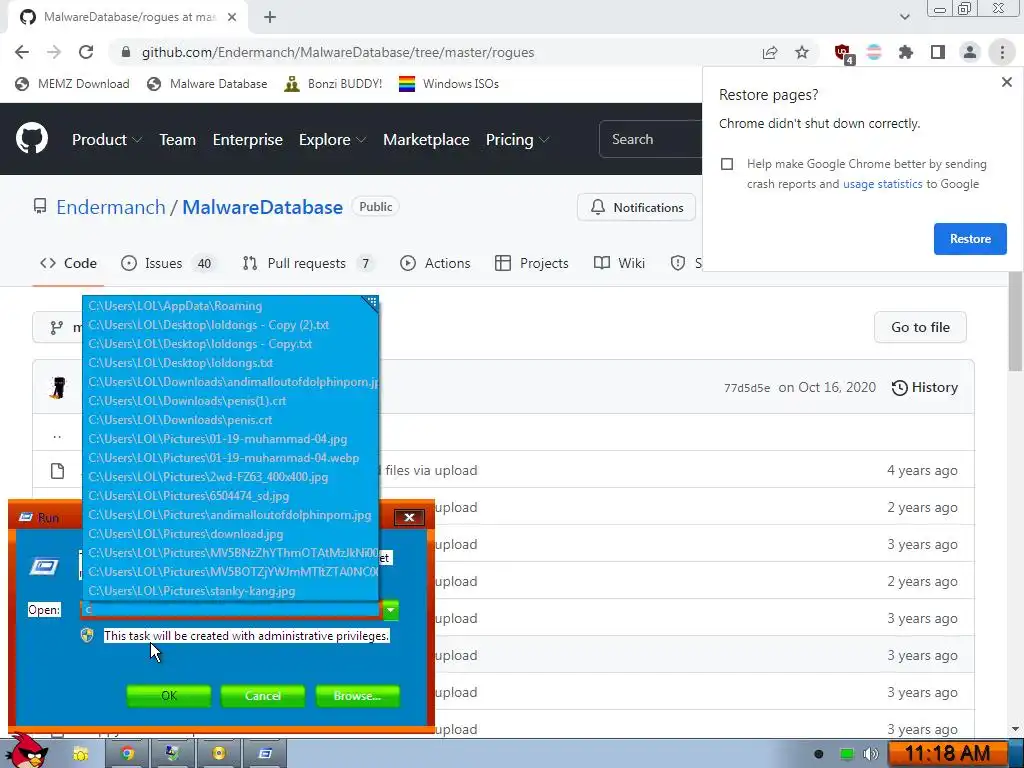
Task: Open the Bonzi BUDDY! bookmark
Action: [333, 84]
